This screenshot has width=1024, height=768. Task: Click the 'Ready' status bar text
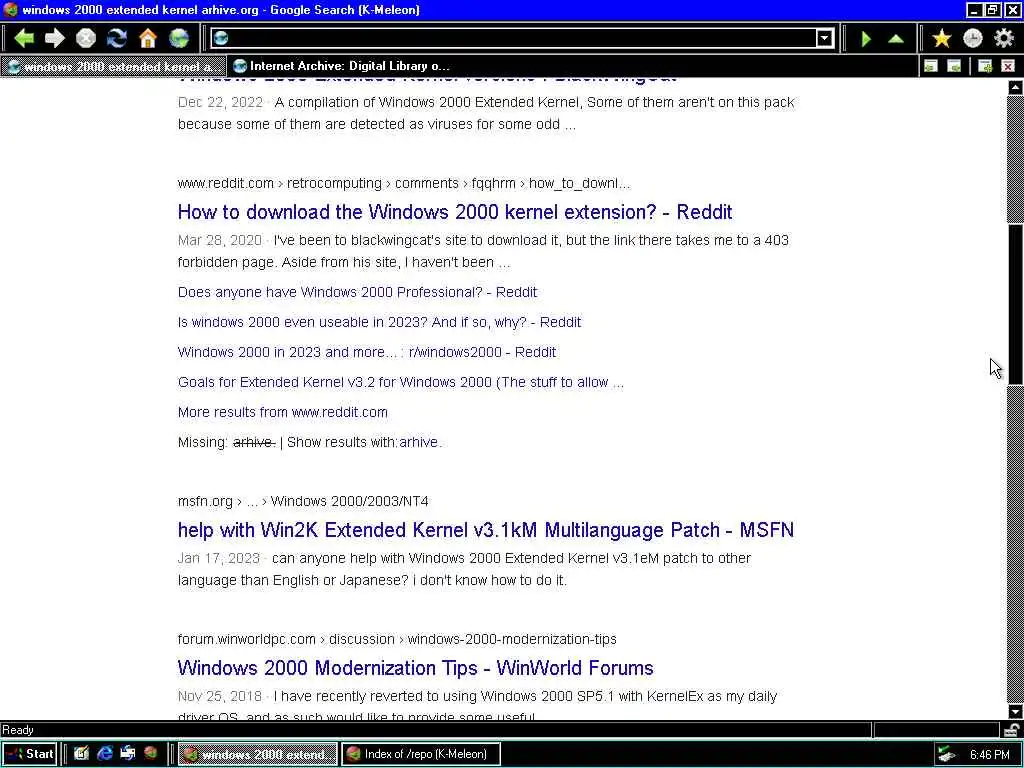(18, 730)
